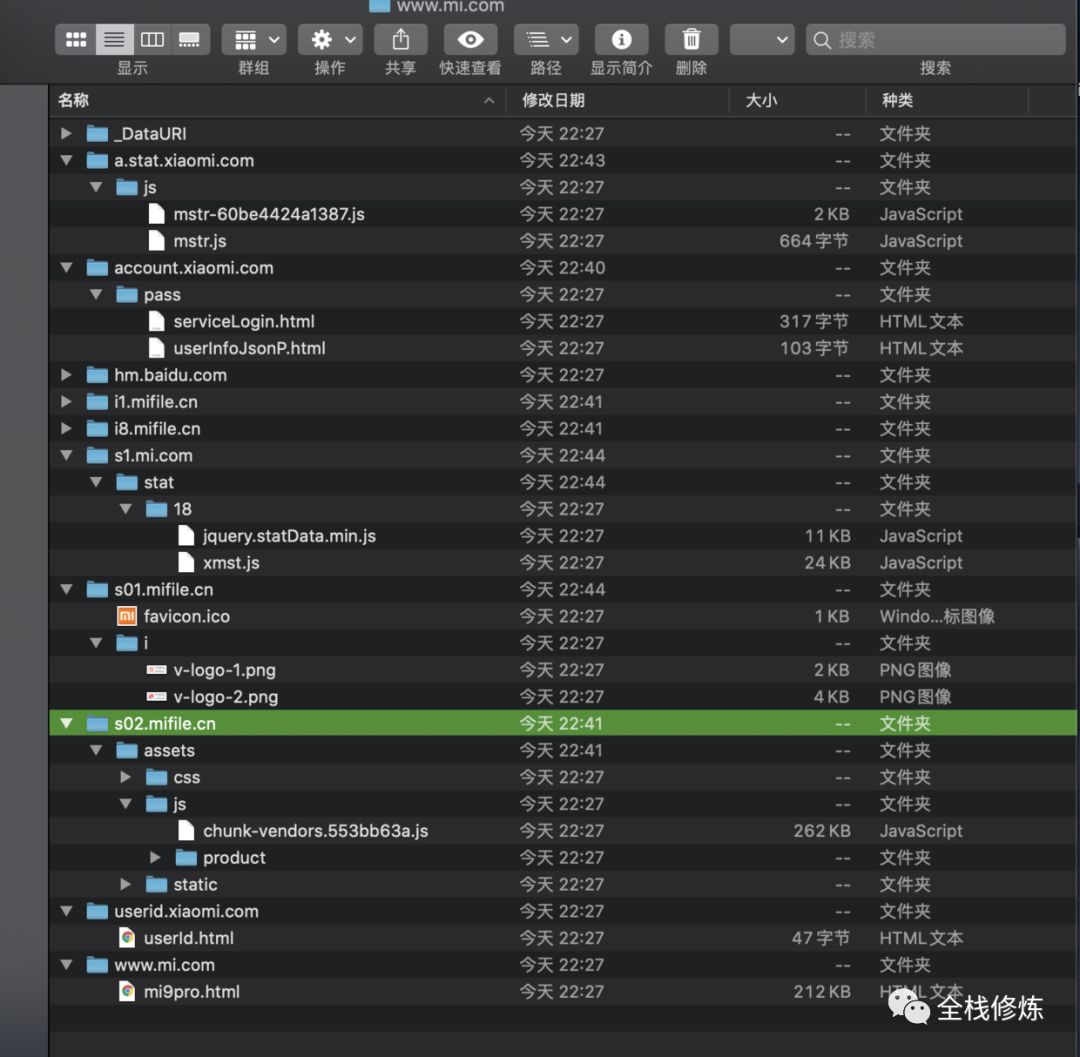This screenshot has width=1080, height=1057.
Task: Switch to column view mode
Action: pos(152,40)
